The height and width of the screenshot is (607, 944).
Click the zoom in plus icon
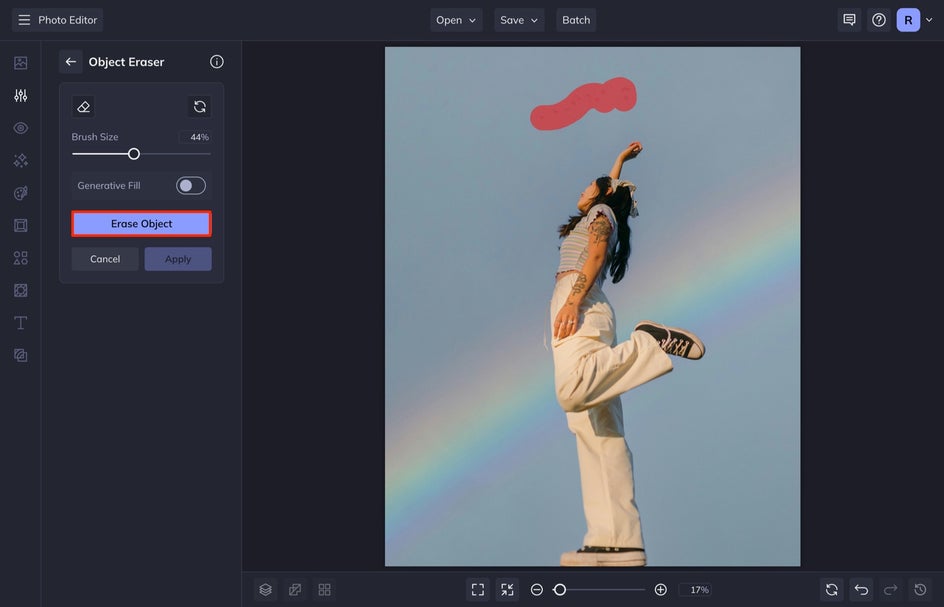tap(661, 590)
